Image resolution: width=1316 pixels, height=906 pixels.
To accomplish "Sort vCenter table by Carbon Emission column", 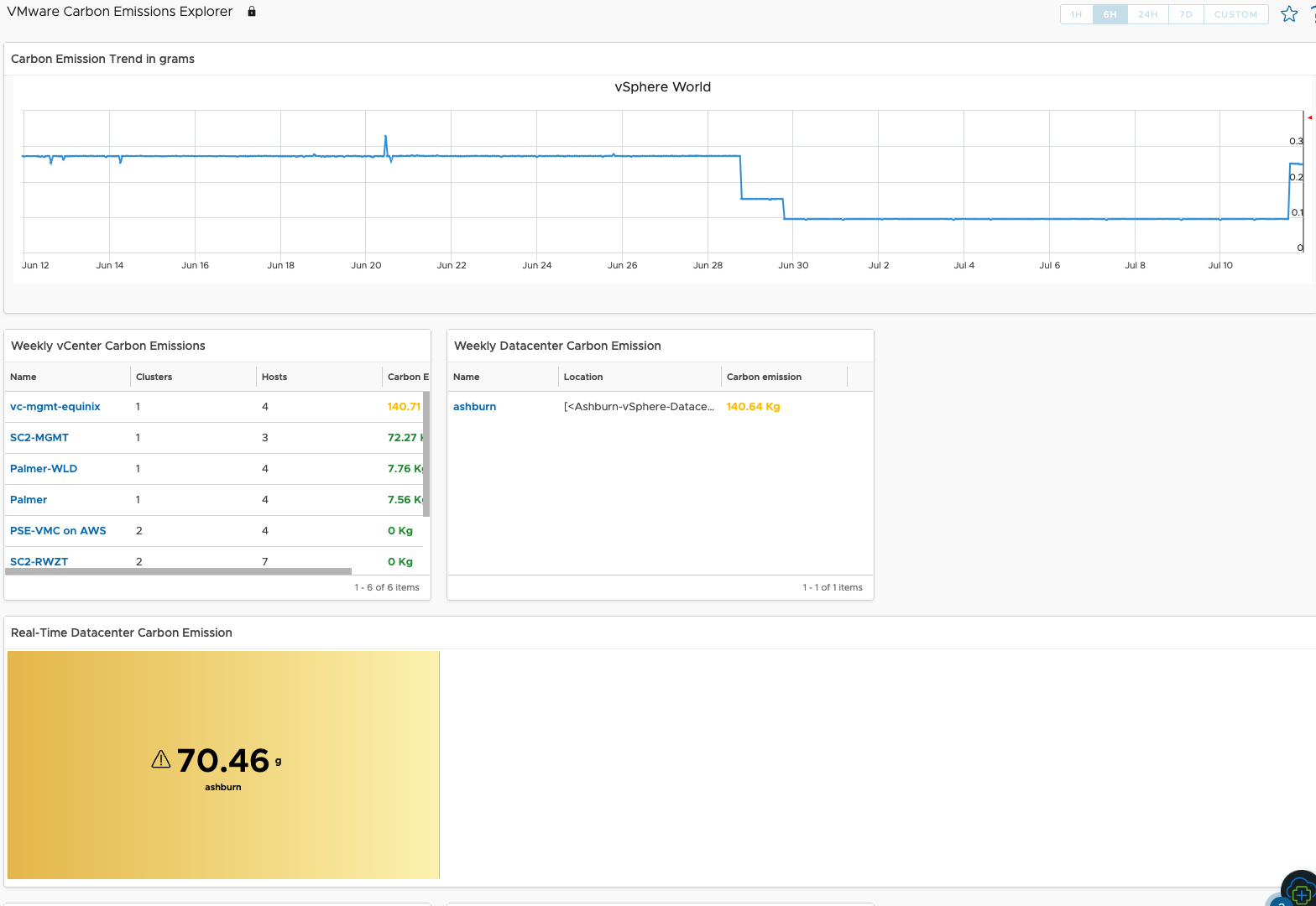I will 407,377.
